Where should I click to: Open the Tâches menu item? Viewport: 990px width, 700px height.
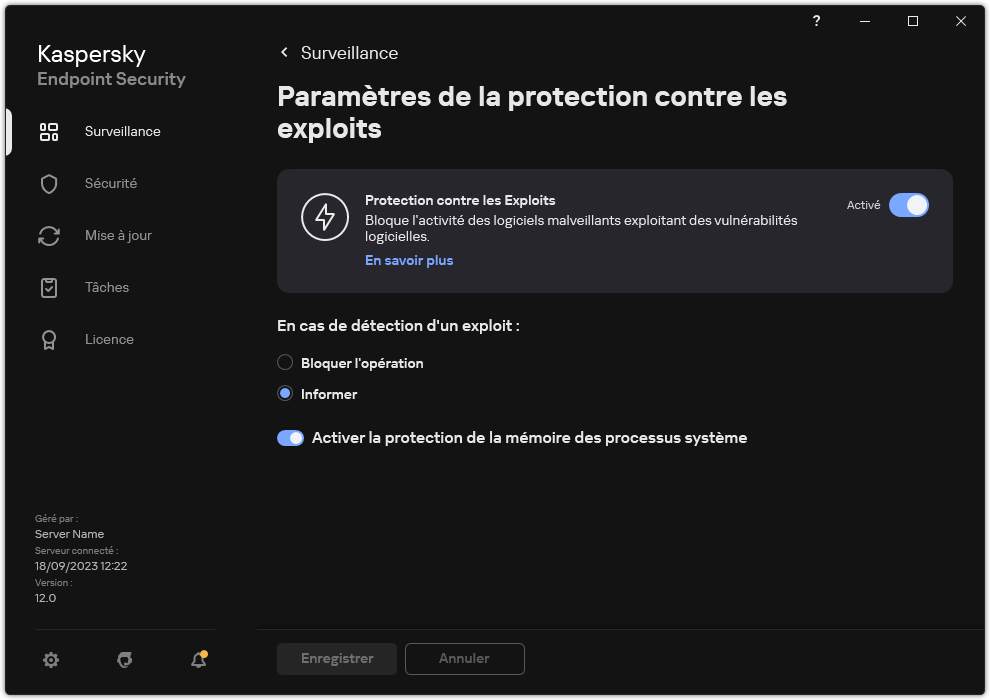coord(106,287)
